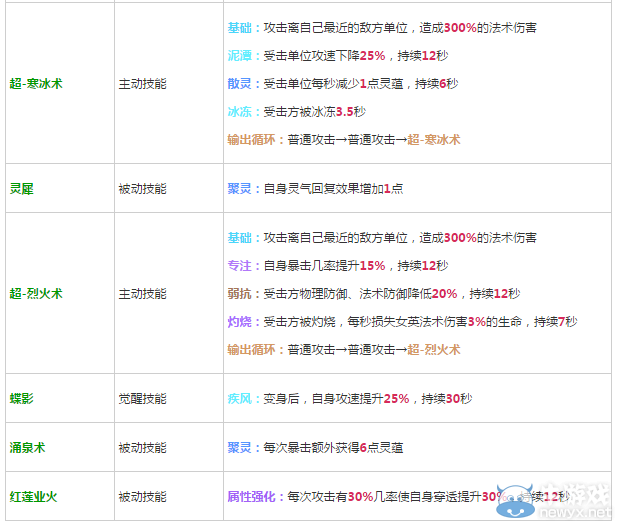This screenshot has height=526, width=620.
Task: Click the 基础 line of 超-寒冰术
Action: pyautogui.click(x=382, y=28)
